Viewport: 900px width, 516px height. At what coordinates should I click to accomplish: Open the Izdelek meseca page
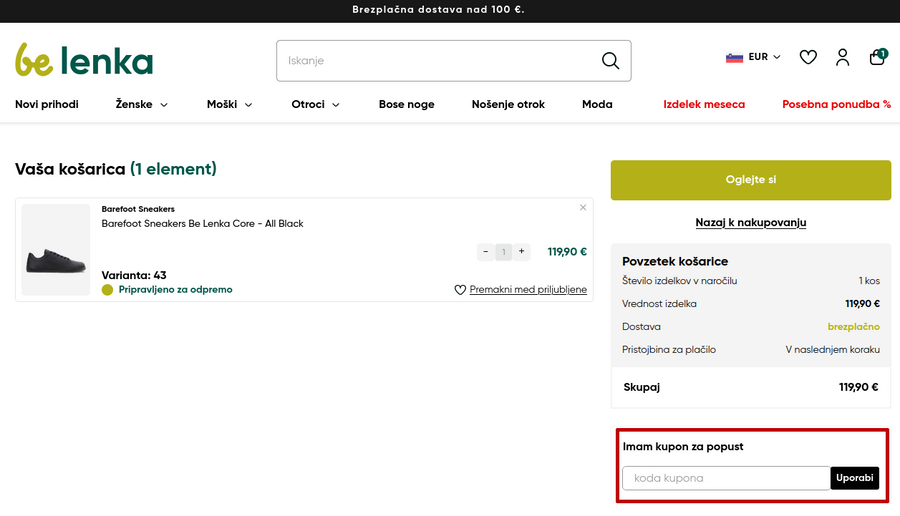pos(704,104)
